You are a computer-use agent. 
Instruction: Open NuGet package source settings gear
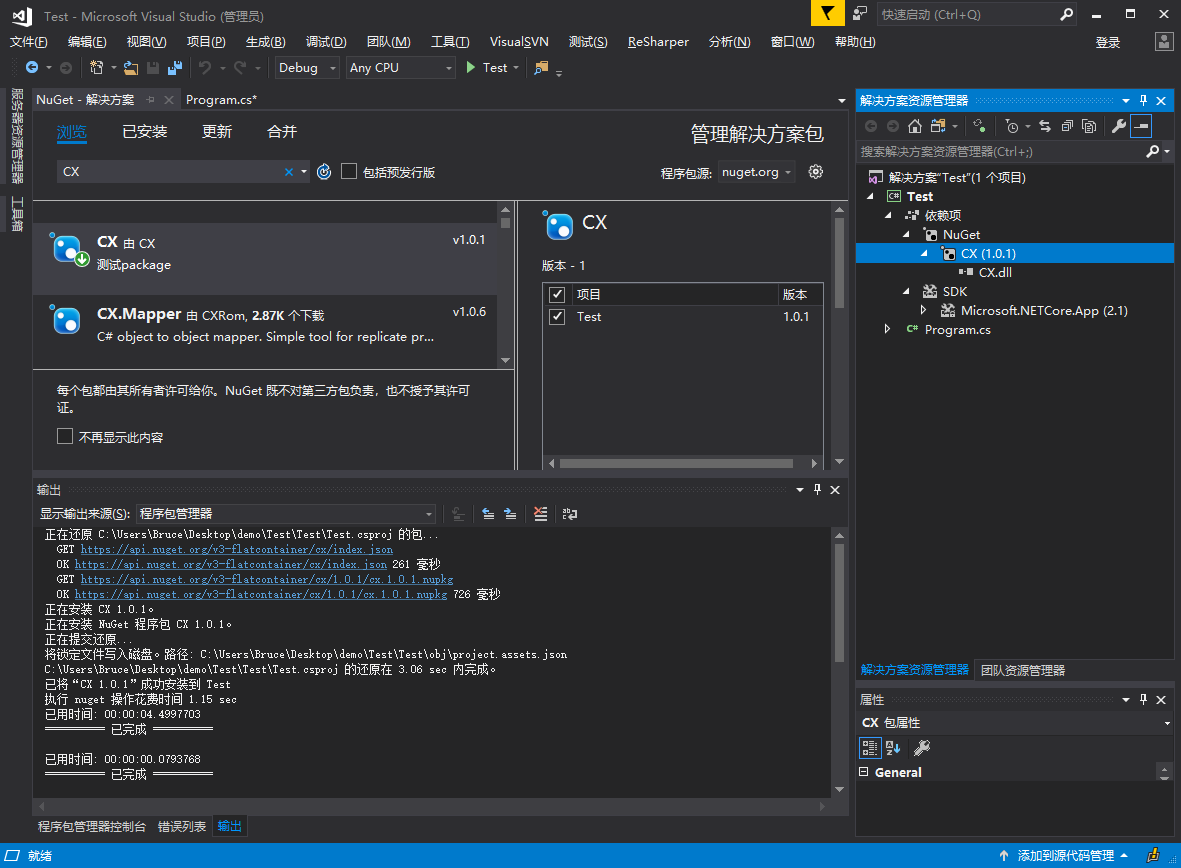click(816, 172)
